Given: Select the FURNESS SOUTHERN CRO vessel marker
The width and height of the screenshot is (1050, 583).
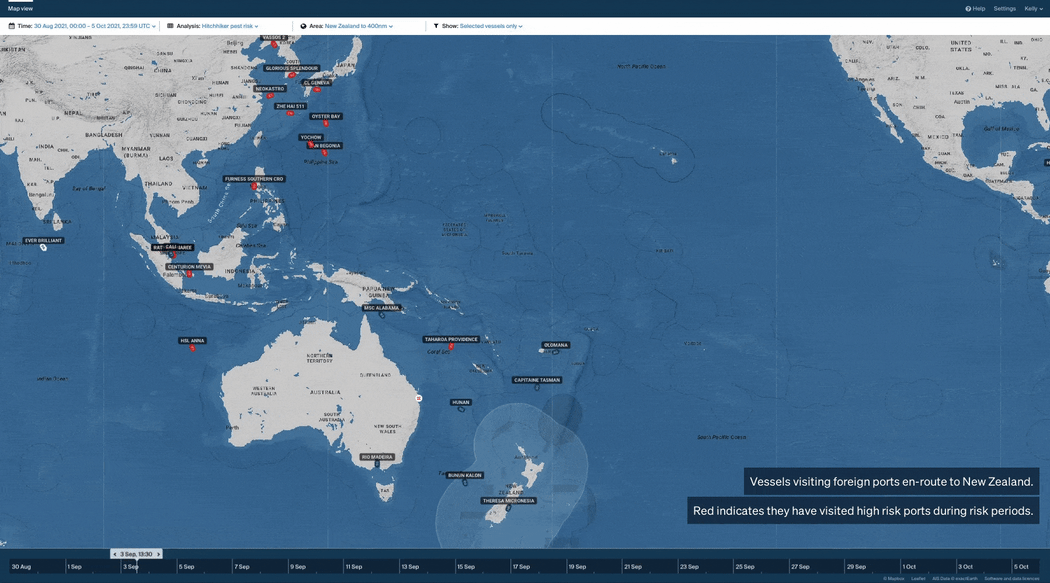Looking at the screenshot, I should pyautogui.click(x=254, y=186).
